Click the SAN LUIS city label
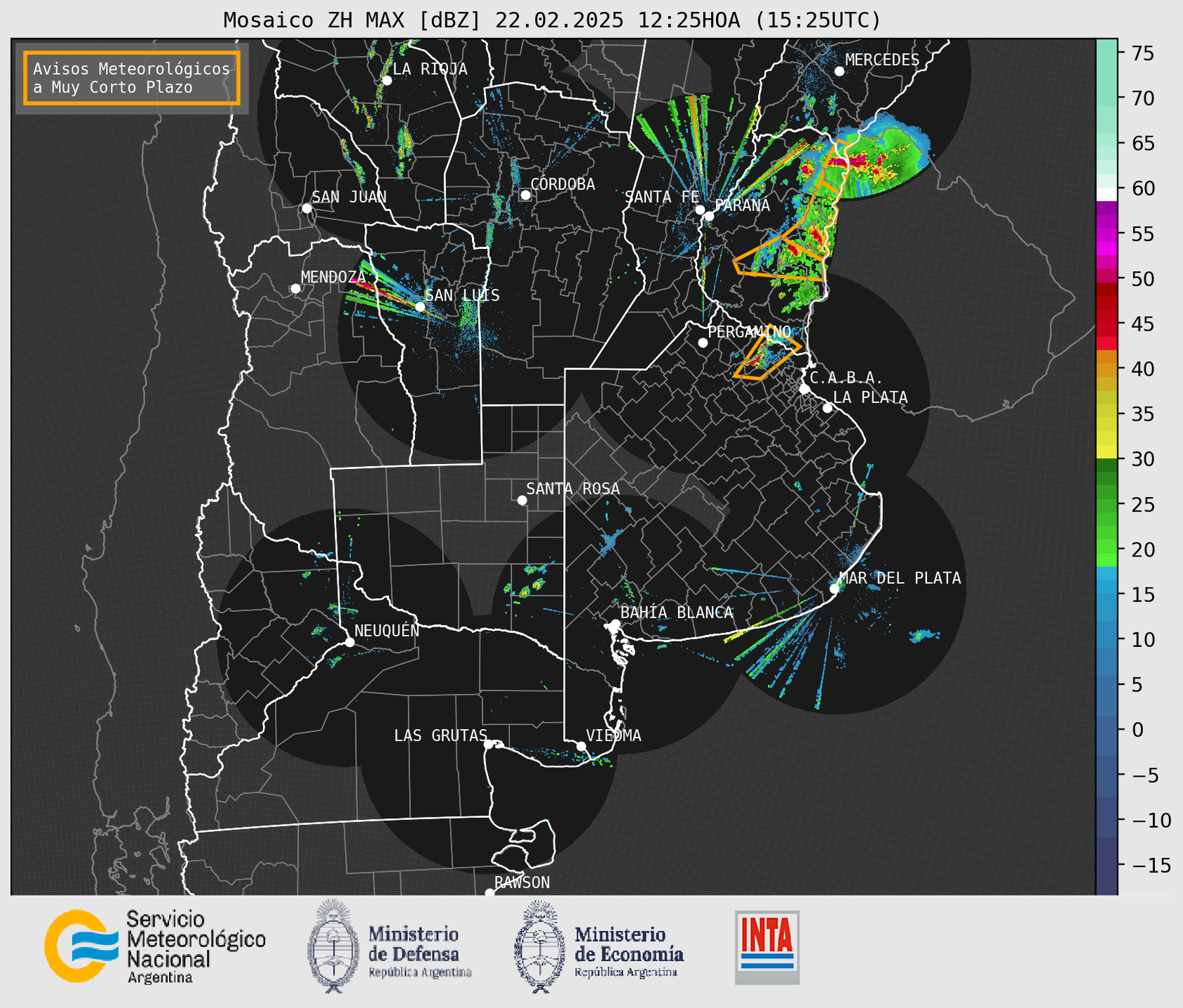 click(x=462, y=296)
